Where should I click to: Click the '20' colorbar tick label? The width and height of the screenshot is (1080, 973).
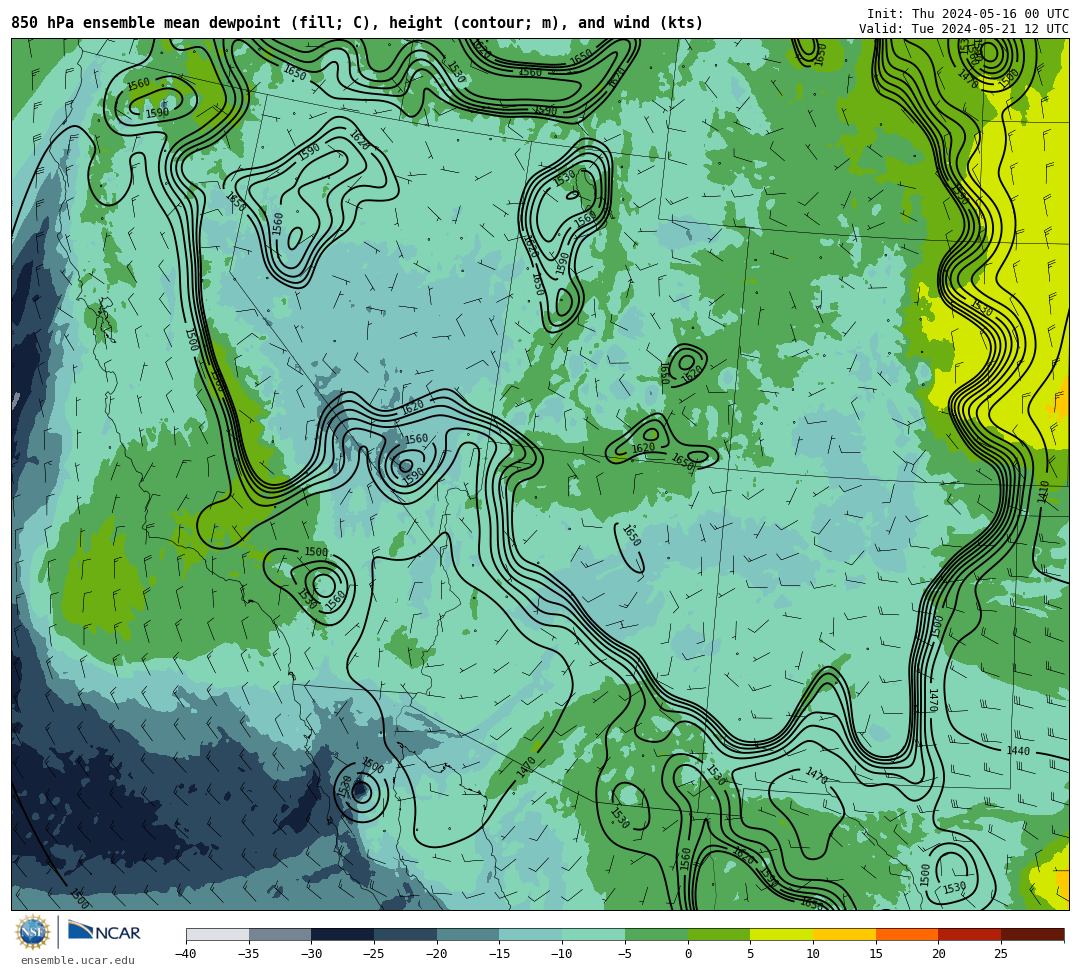tap(938, 954)
